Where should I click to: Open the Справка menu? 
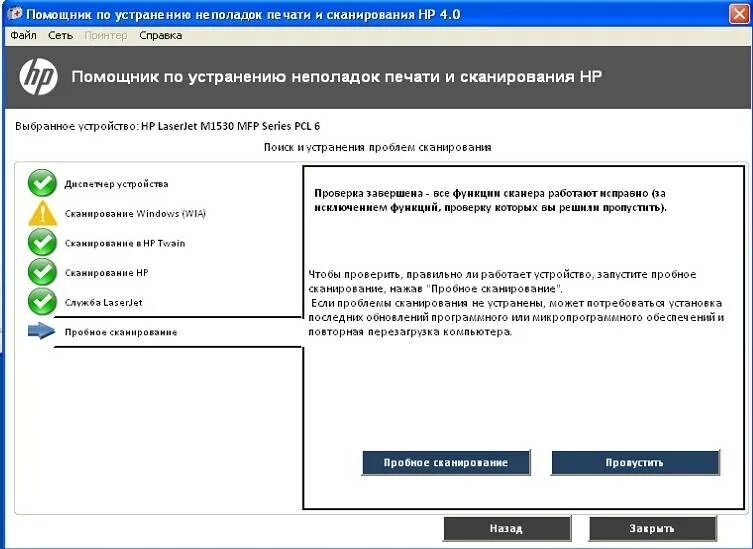pos(160,36)
